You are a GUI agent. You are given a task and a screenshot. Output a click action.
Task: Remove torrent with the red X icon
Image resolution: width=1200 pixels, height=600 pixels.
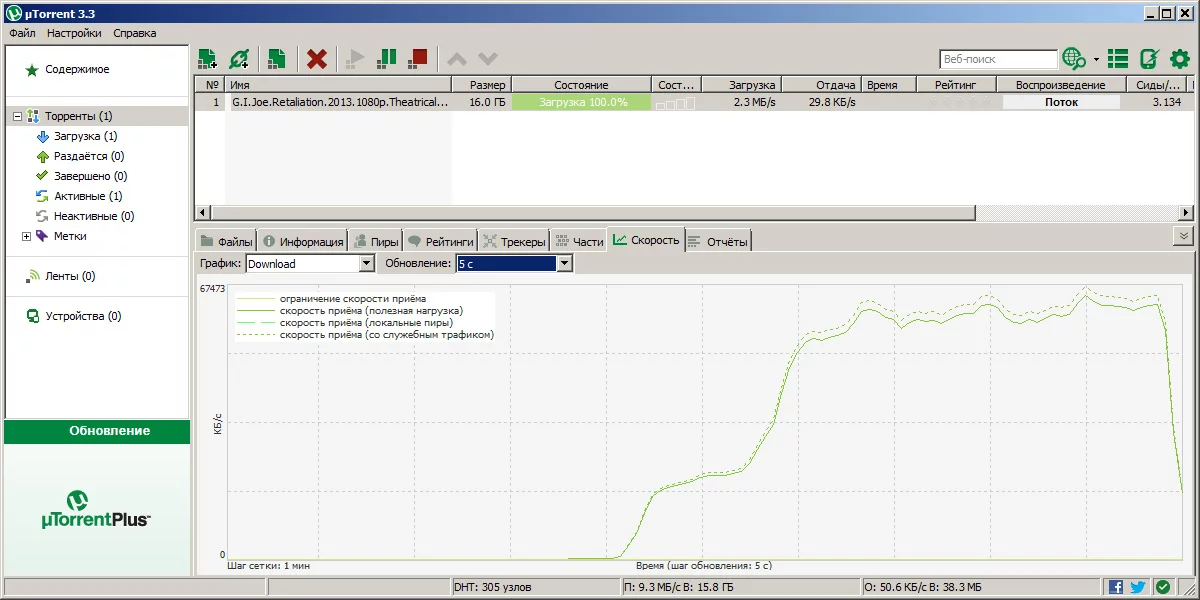pyautogui.click(x=317, y=59)
